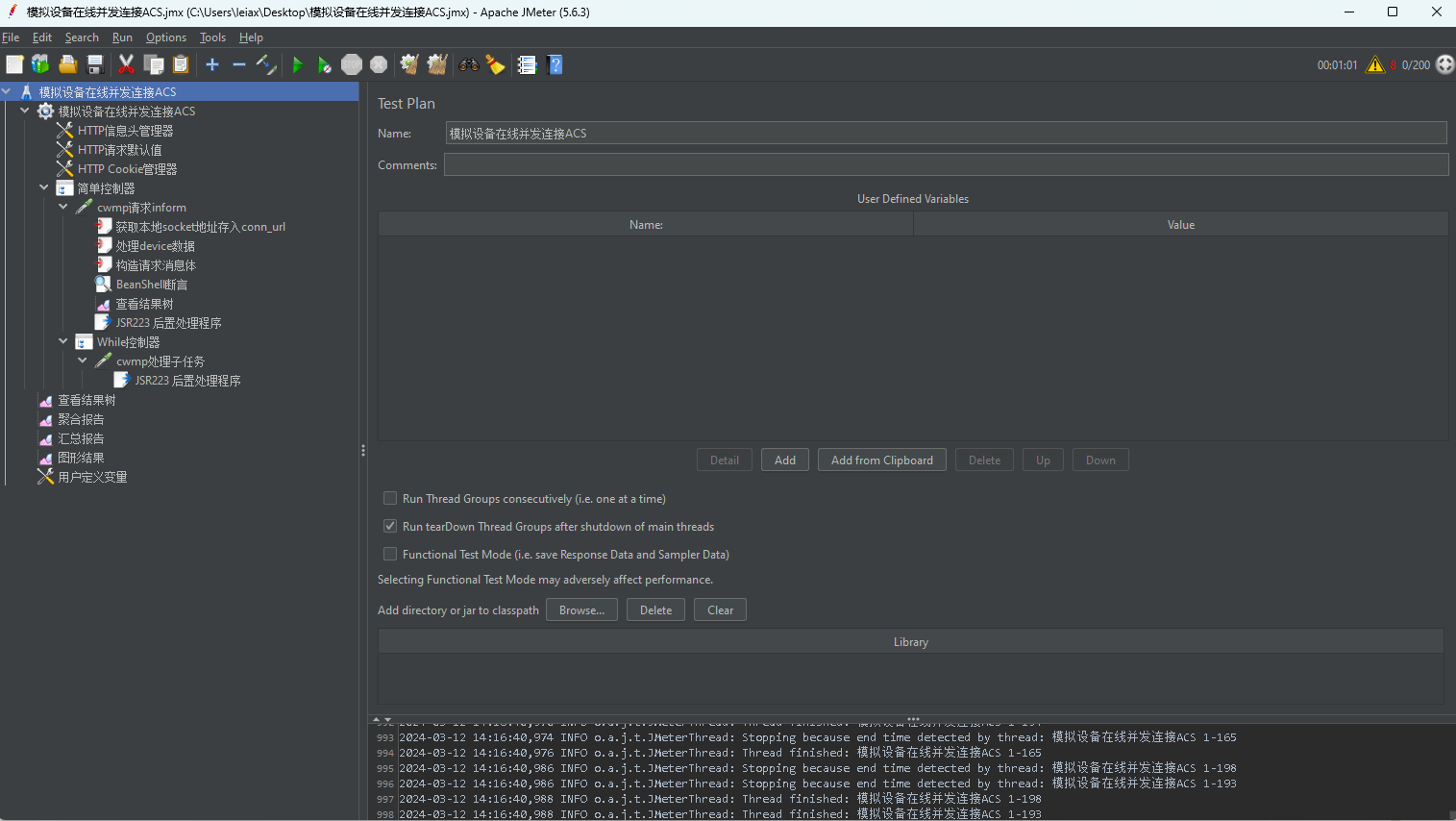Viewport: 1456px width, 821px height.
Task: Select HTTP Cookie管理器 in tree
Action: [127, 169]
